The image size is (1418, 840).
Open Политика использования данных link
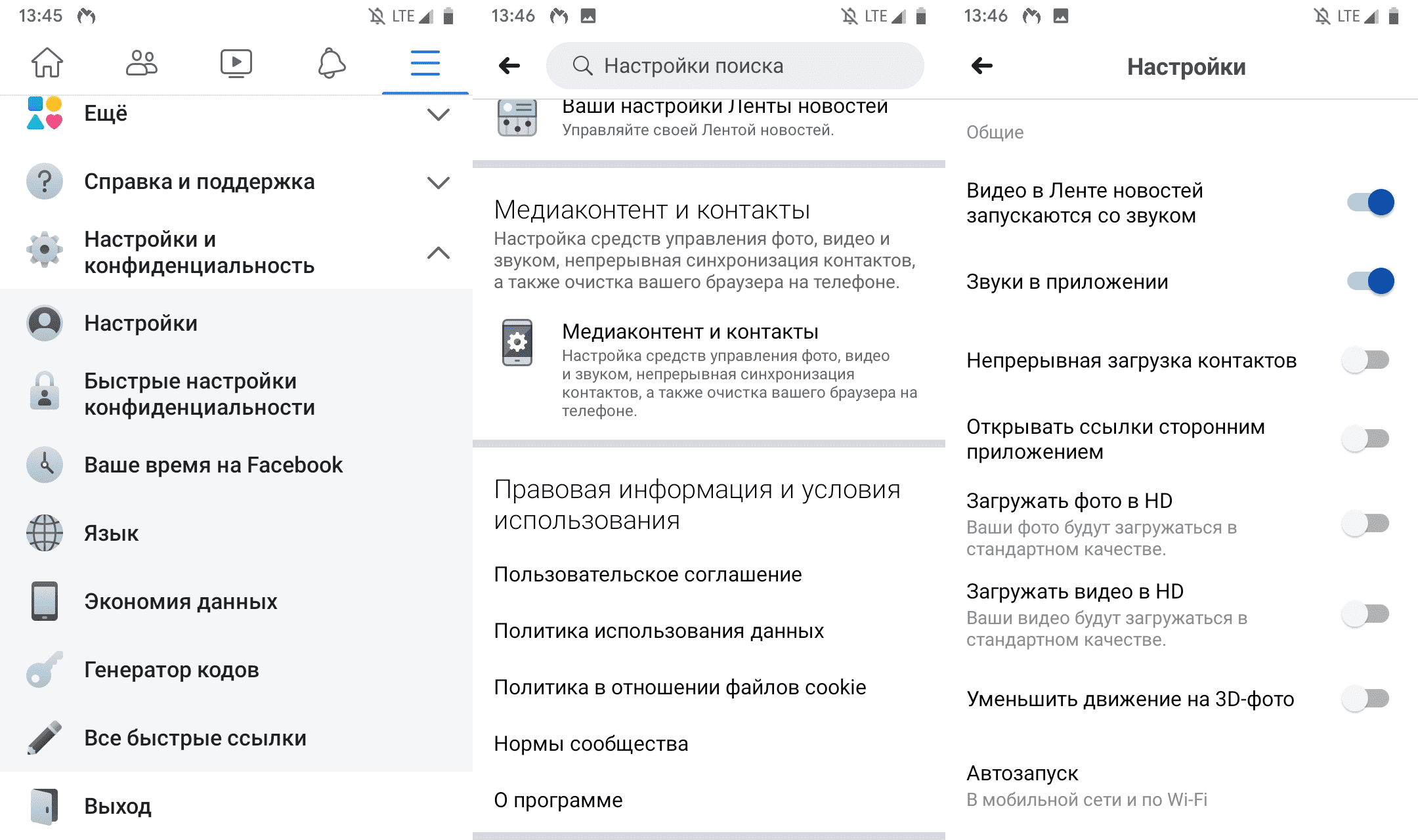658,631
